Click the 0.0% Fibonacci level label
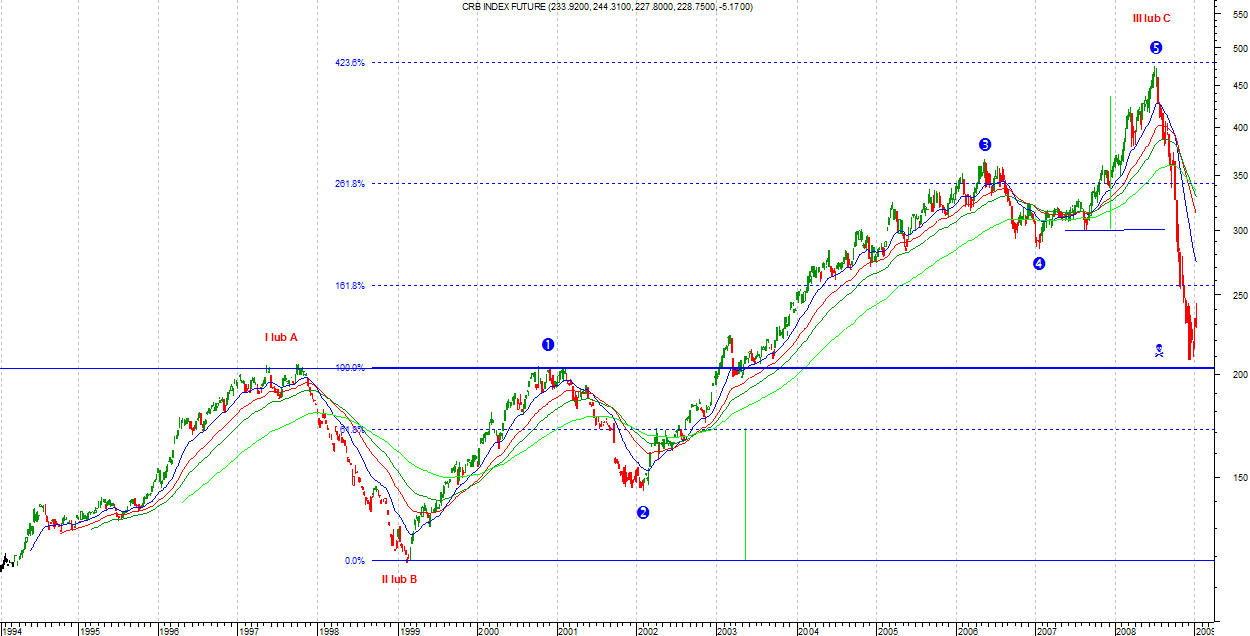Image resolution: width=1250 pixels, height=636 pixels. 355,560
